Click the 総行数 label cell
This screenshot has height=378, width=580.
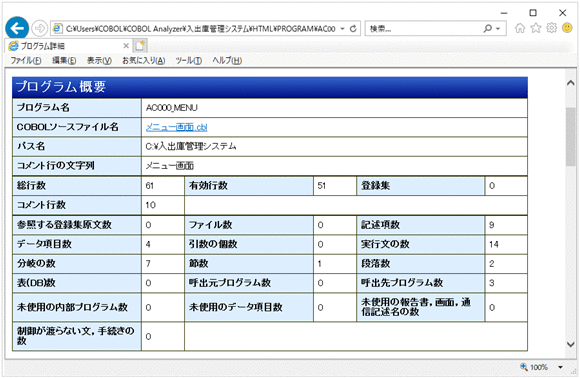(77, 186)
